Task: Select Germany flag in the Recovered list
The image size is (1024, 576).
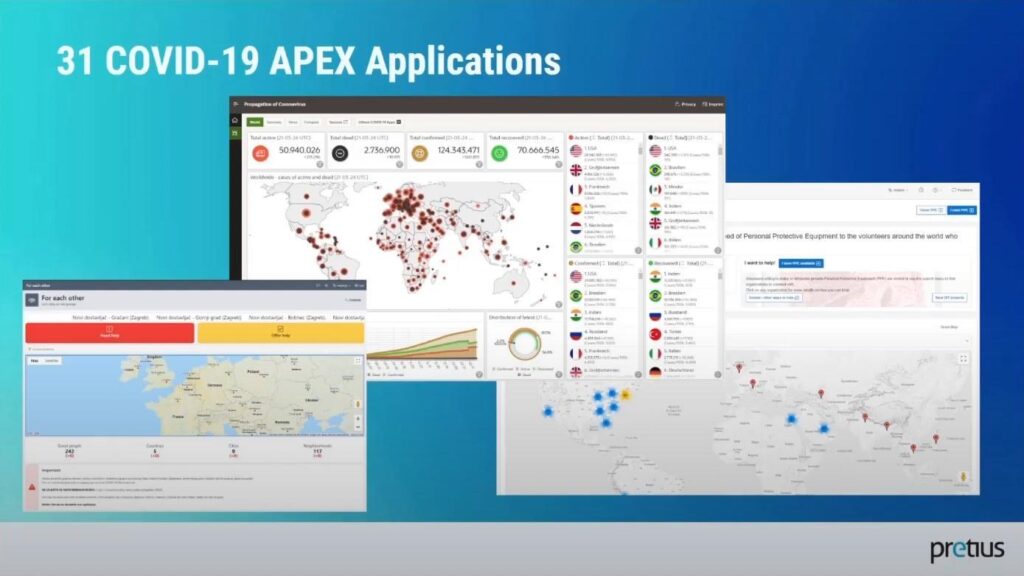Action: click(655, 372)
